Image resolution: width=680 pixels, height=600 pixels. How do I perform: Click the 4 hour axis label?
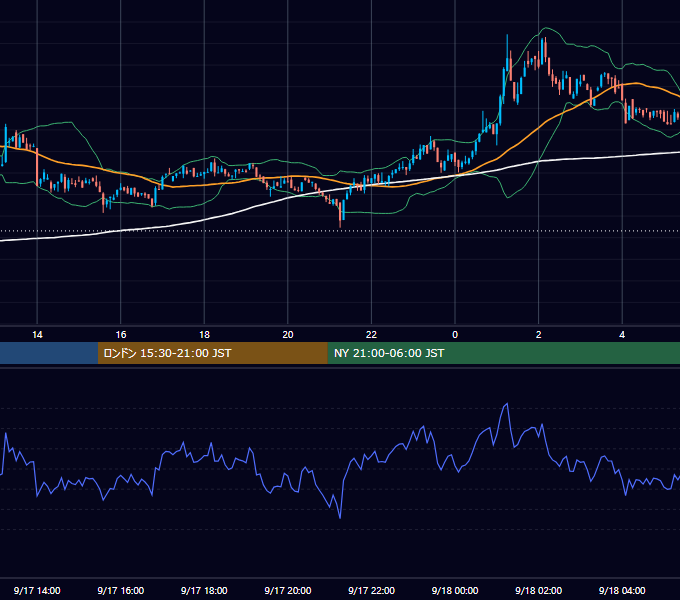(622, 335)
